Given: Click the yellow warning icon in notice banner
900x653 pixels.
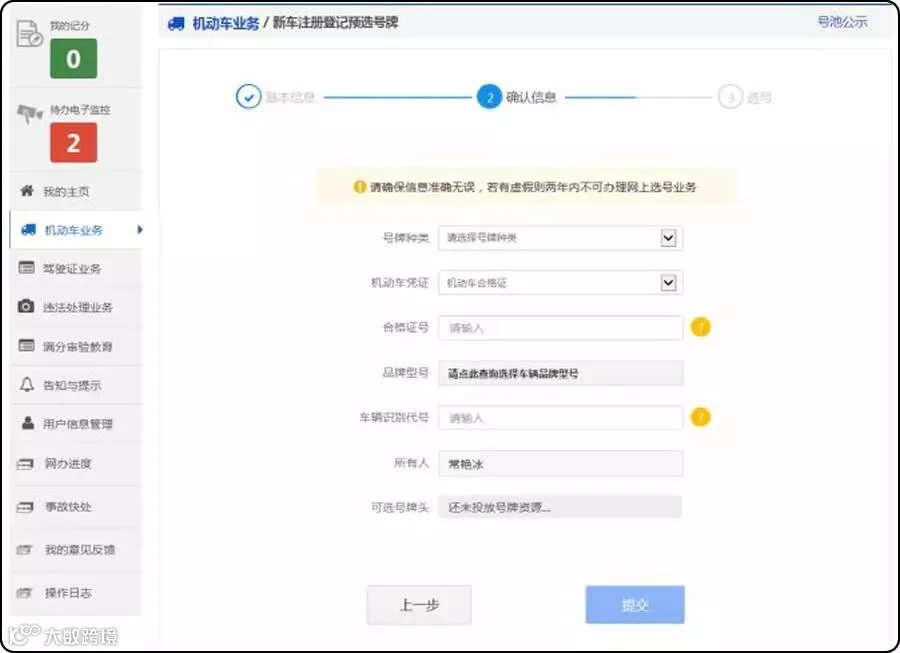Looking at the screenshot, I should [359, 187].
